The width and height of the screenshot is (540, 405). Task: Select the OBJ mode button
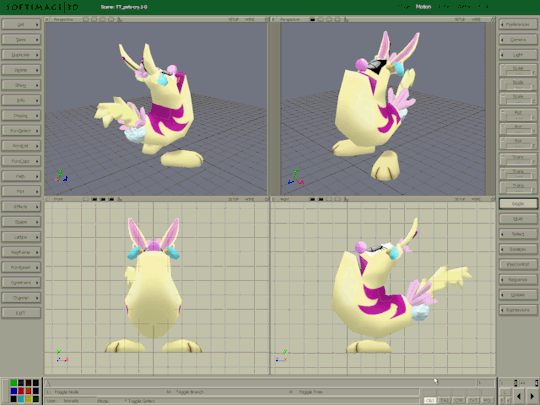point(430,400)
